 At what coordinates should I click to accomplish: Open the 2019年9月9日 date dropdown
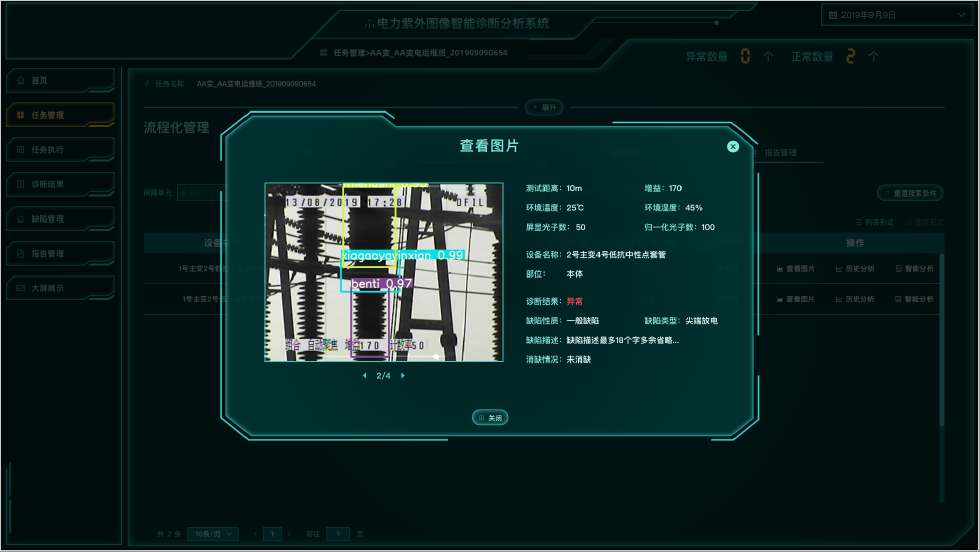[x=896, y=15]
